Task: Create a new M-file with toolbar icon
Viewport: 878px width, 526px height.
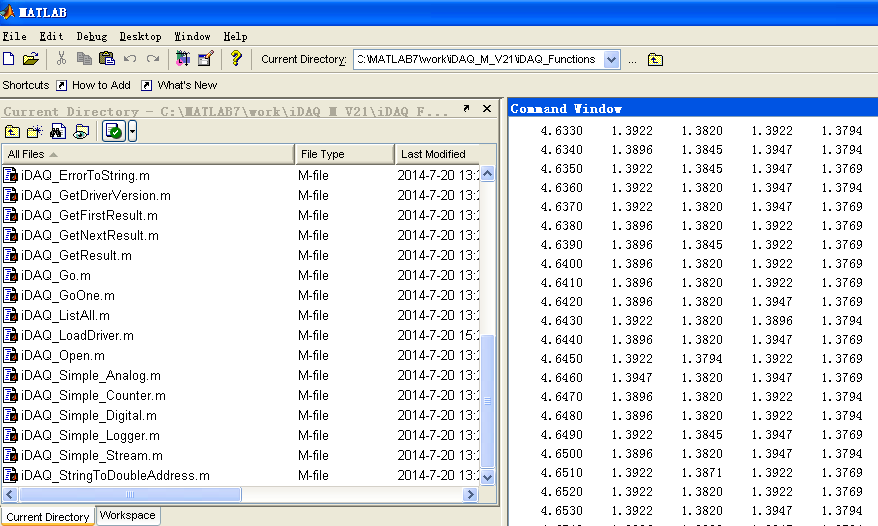Action: [9, 59]
